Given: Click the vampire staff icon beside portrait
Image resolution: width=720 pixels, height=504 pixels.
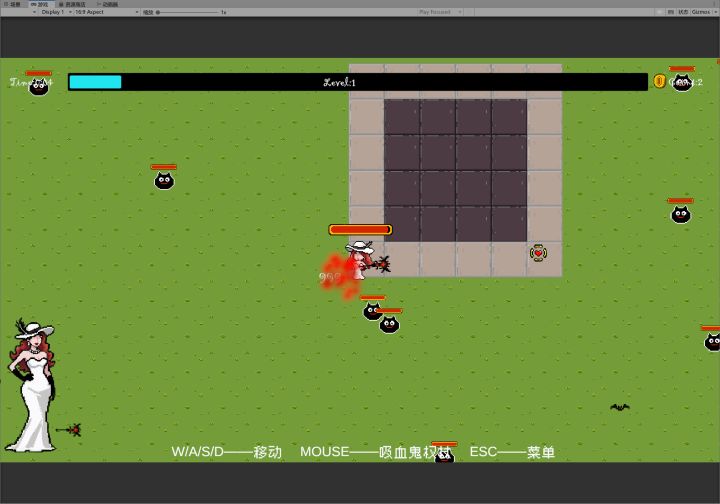Looking at the screenshot, I should pyautogui.click(x=68, y=430).
